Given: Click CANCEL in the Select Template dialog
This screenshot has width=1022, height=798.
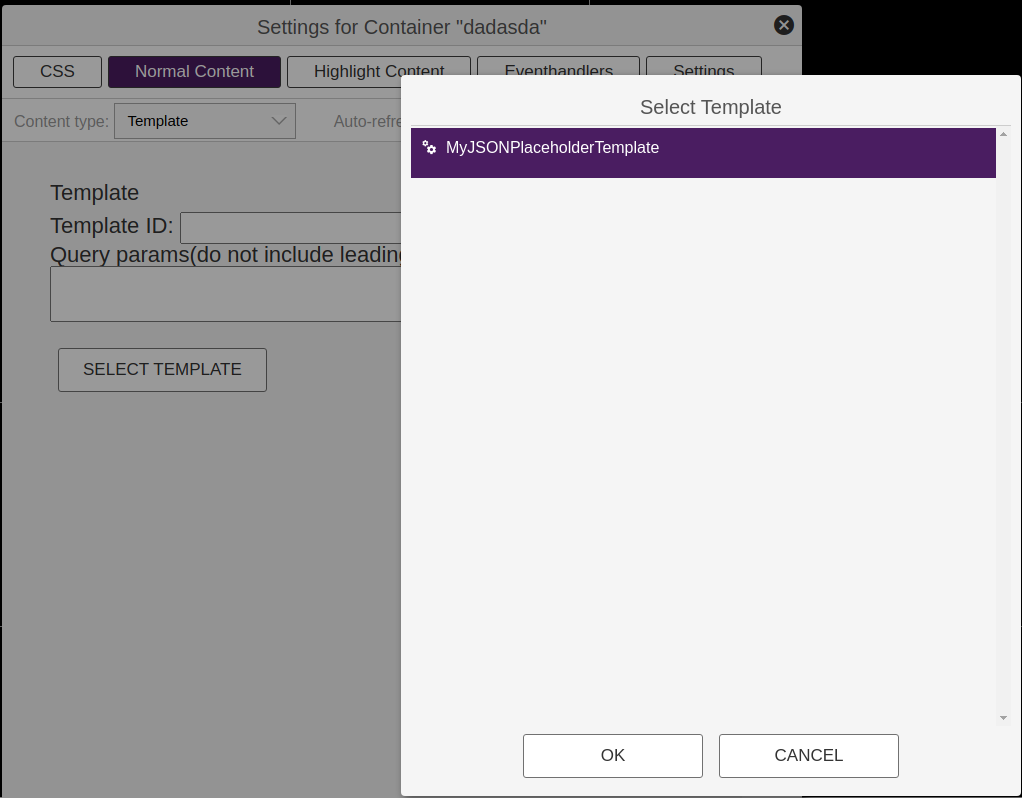Looking at the screenshot, I should (x=808, y=756).
